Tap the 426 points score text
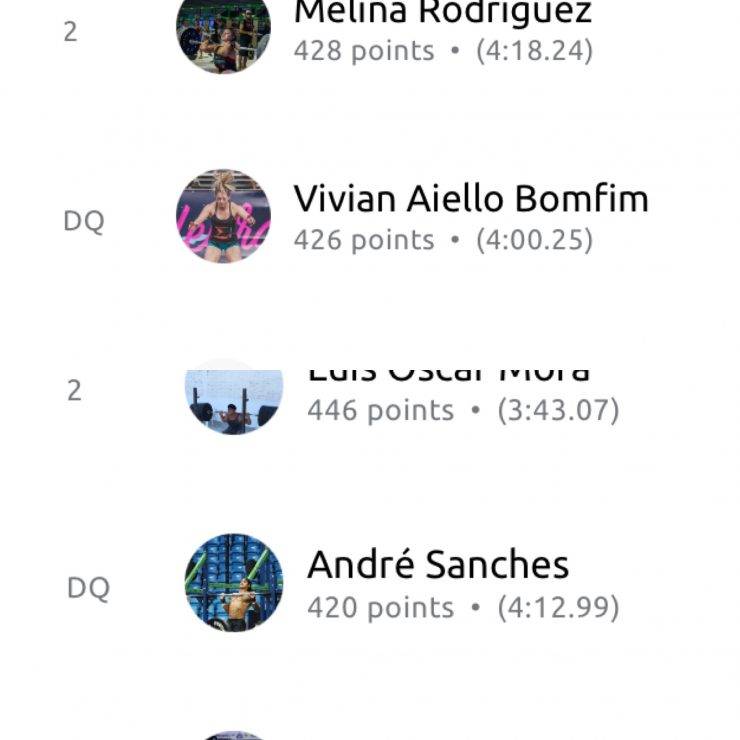The image size is (740, 740). tap(364, 240)
